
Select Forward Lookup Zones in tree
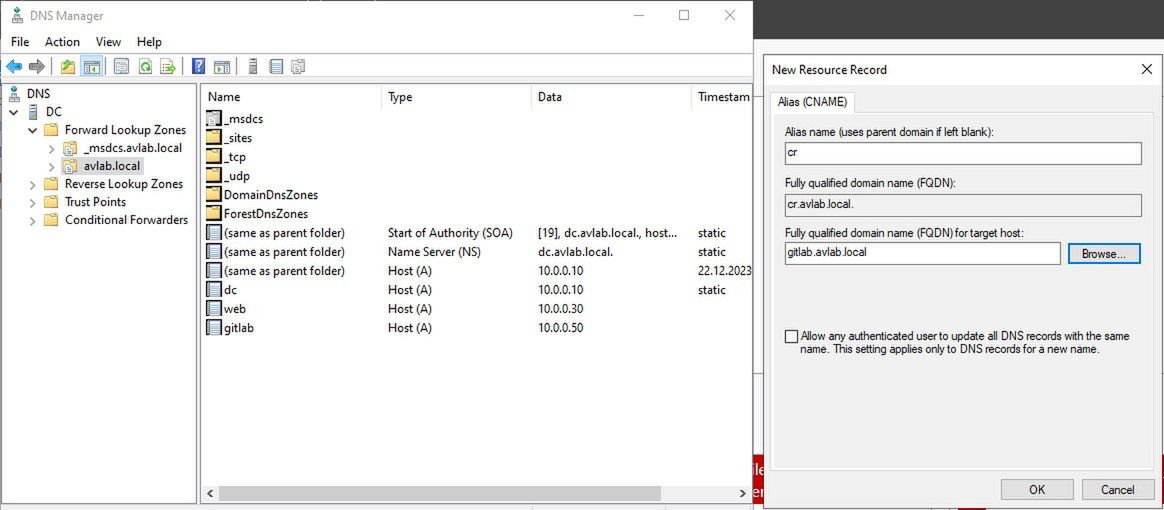pyautogui.click(x=125, y=130)
